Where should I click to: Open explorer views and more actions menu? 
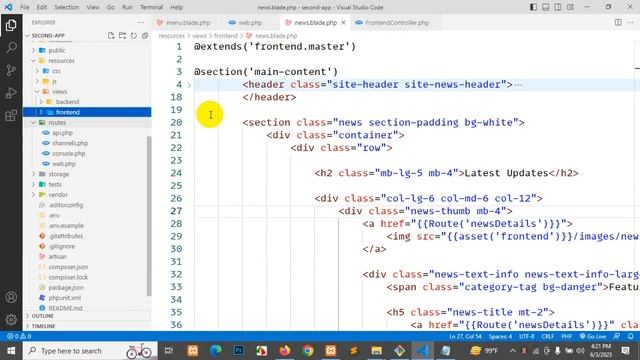click(x=140, y=22)
